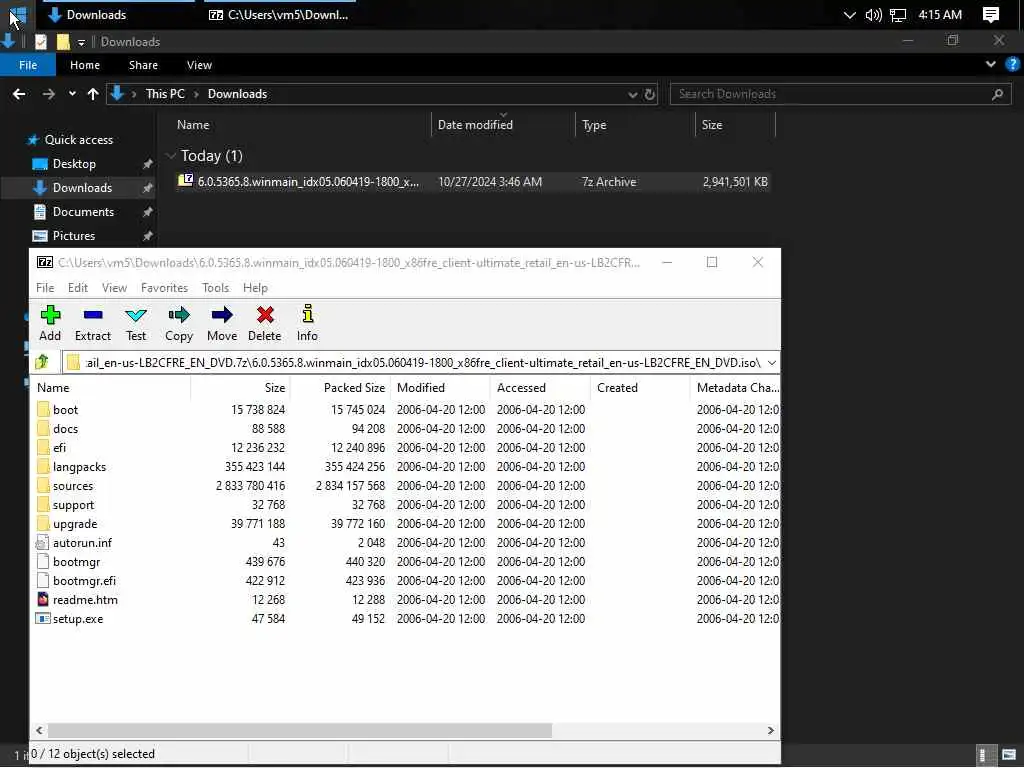The image size is (1024, 768).
Task: Select the boot folder icon
Action: point(43,409)
